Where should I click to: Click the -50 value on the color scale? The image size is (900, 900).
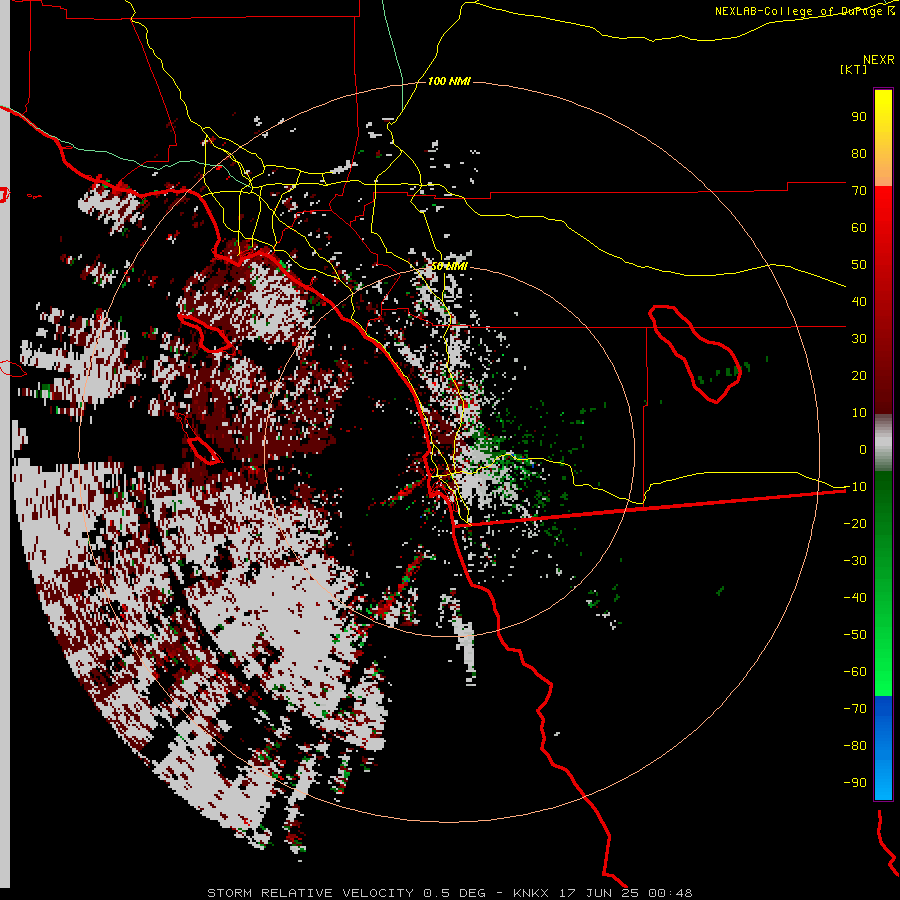(855, 635)
